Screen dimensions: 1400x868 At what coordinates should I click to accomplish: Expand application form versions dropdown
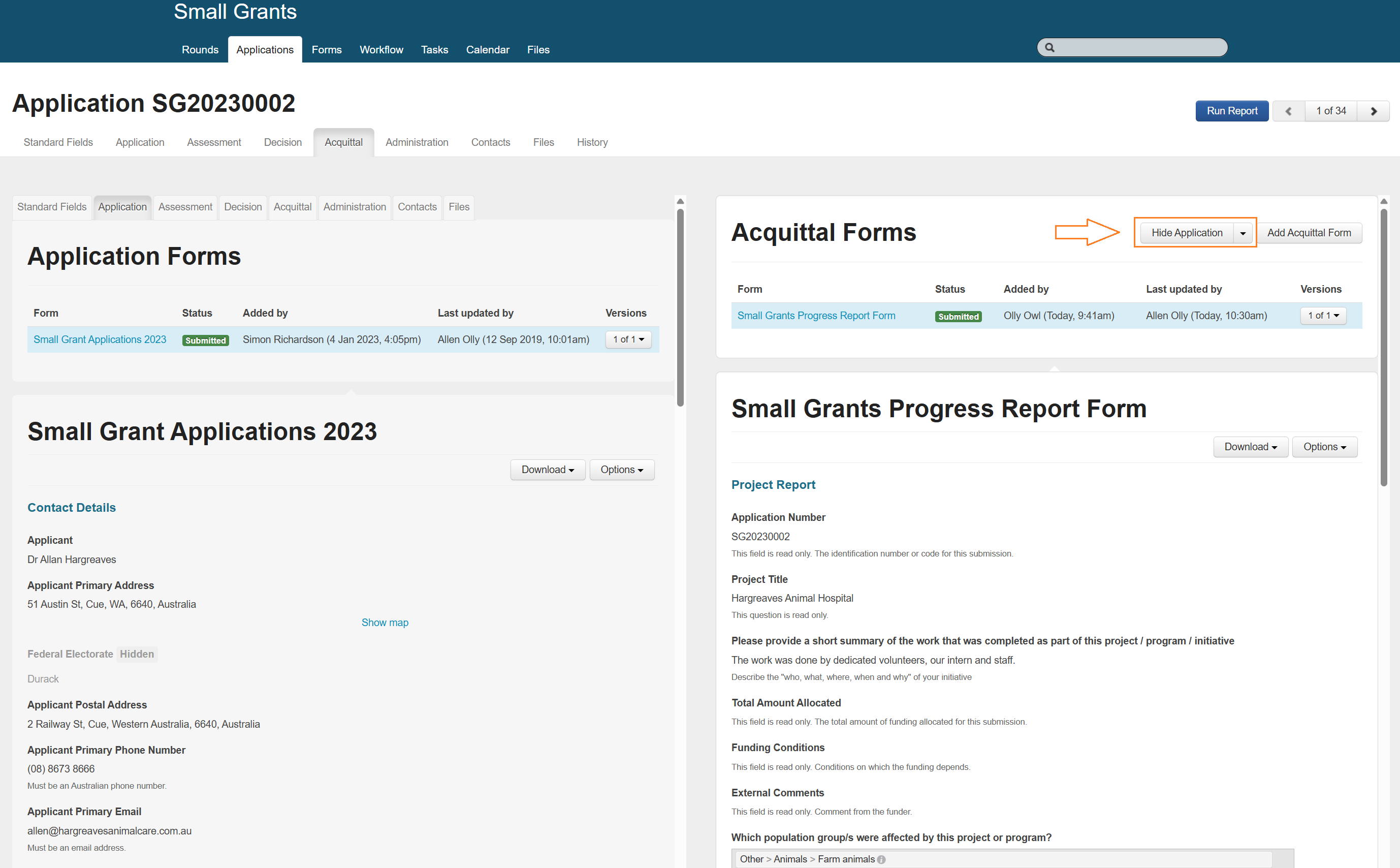[x=628, y=340]
